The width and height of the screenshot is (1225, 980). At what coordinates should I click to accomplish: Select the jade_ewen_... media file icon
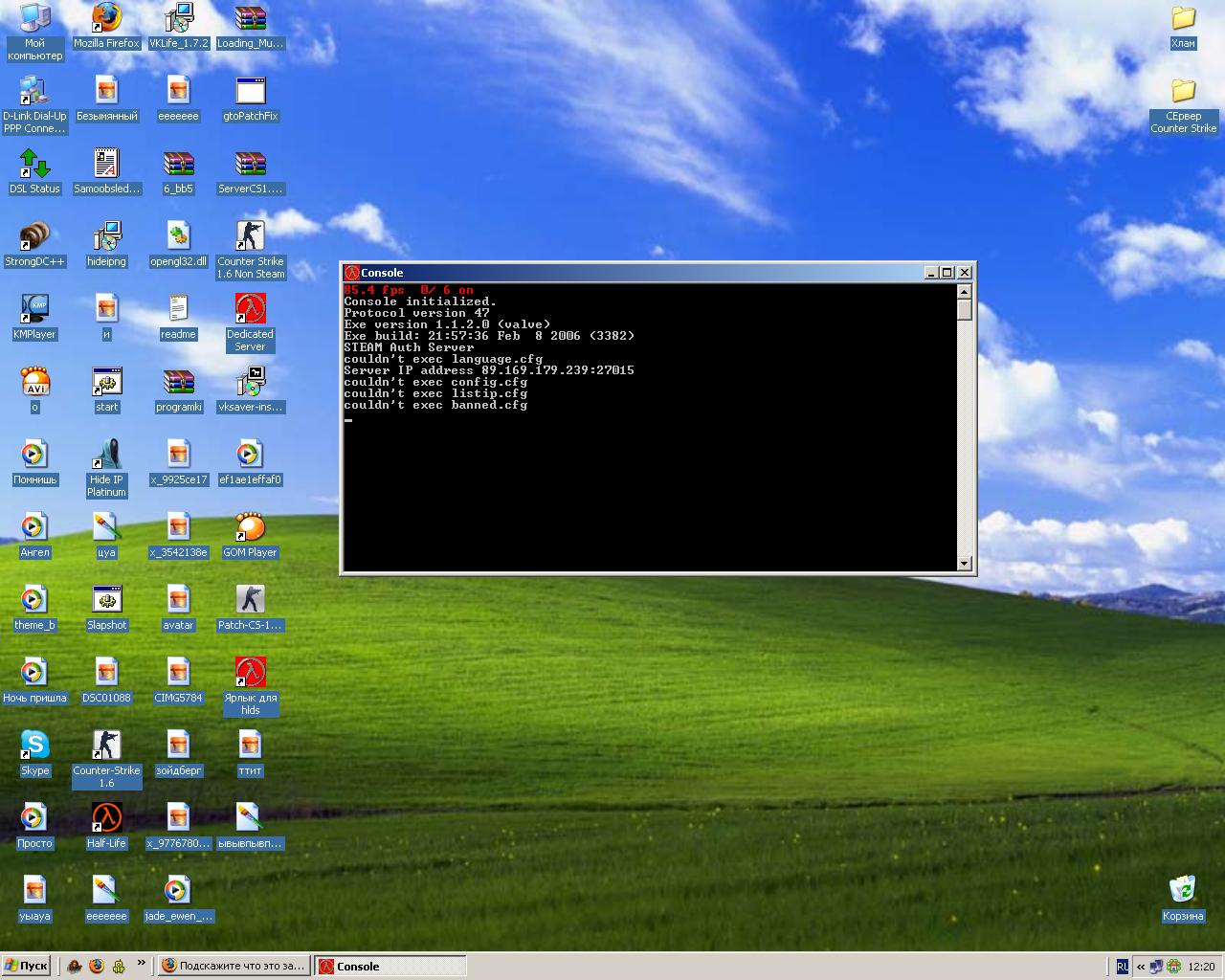click(x=179, y=899)
